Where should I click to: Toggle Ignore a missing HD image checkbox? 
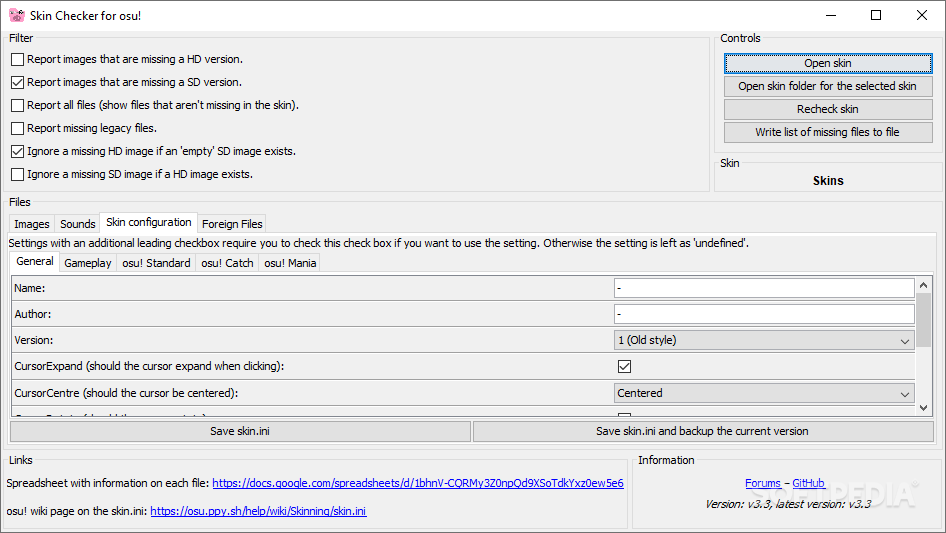(17, 151)
